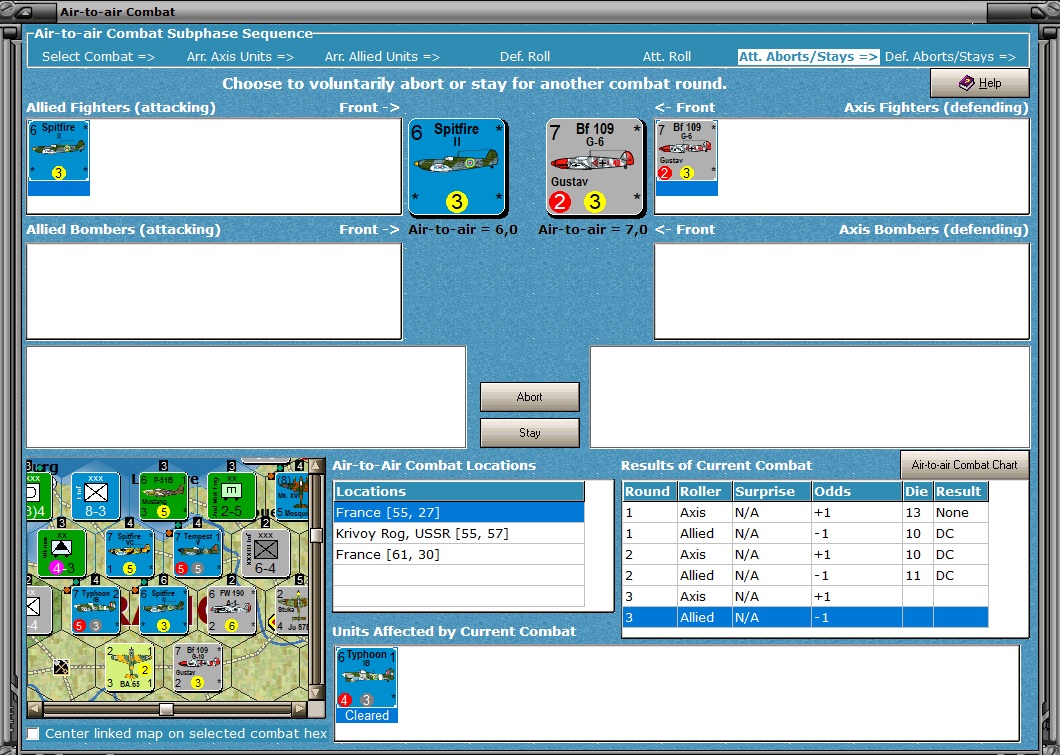Go to Arr. Allied Units subphase
The width and height of the screenshot is (1060, 755).
coord(382,57)
